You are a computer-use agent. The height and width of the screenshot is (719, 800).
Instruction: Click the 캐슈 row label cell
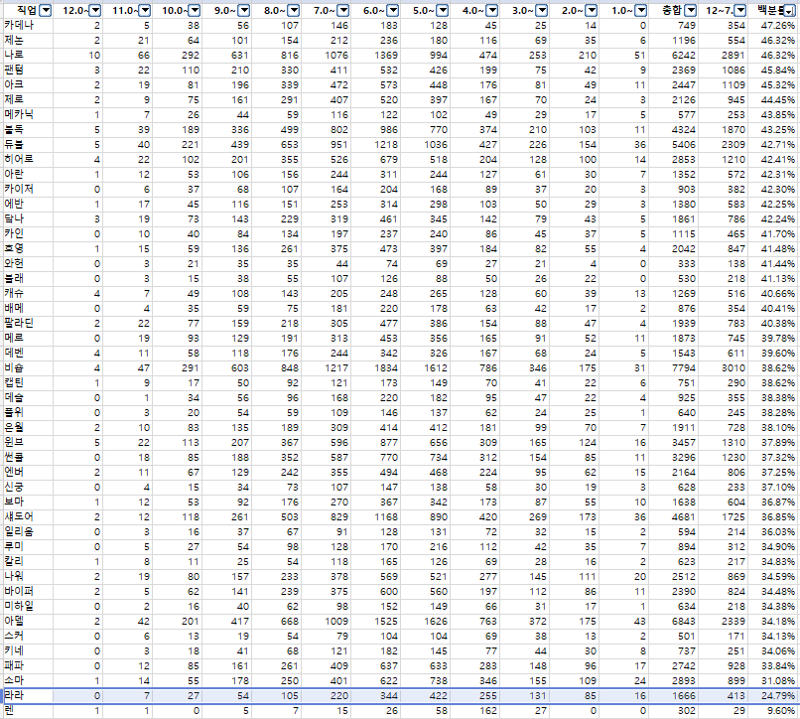click(x=28, y=293)
